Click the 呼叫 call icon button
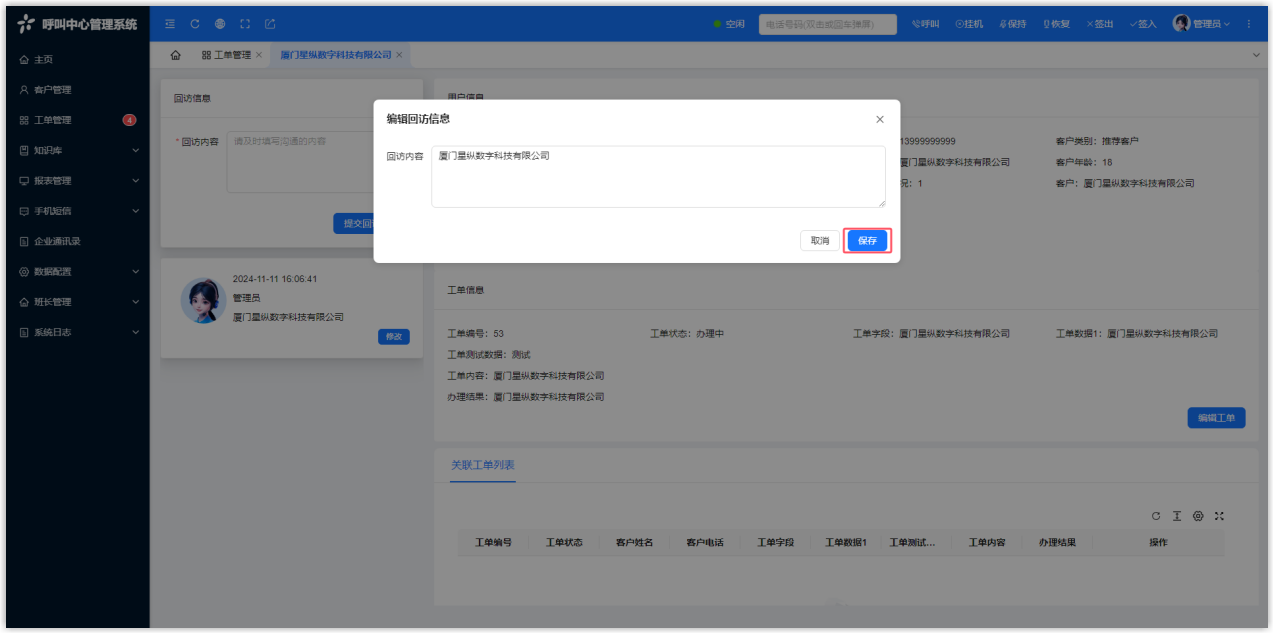 (x=925, y=24)
